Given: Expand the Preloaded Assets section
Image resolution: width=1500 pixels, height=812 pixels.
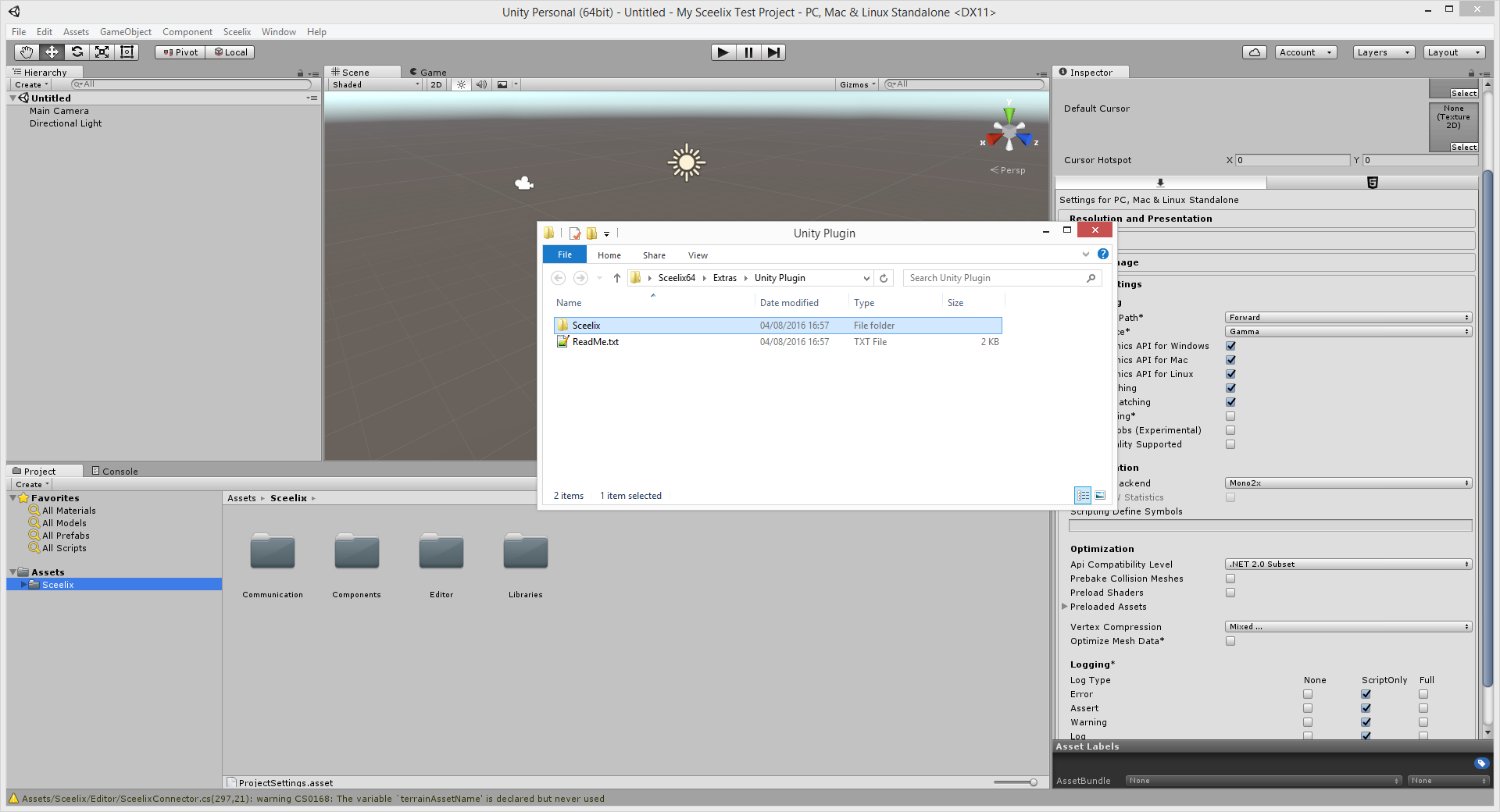Looking at the screenshot, I should click(1065, 607).
